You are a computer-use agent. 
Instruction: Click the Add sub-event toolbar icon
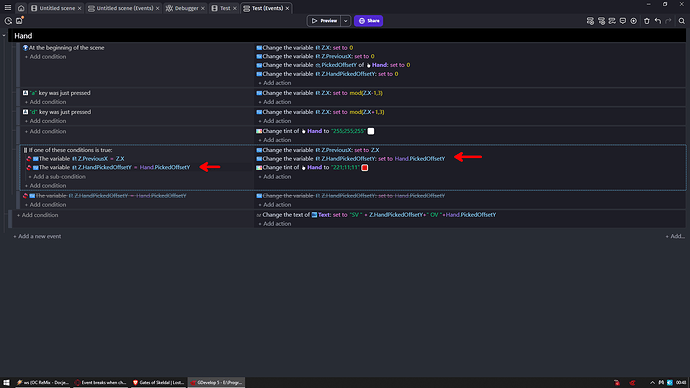(601, 21)
